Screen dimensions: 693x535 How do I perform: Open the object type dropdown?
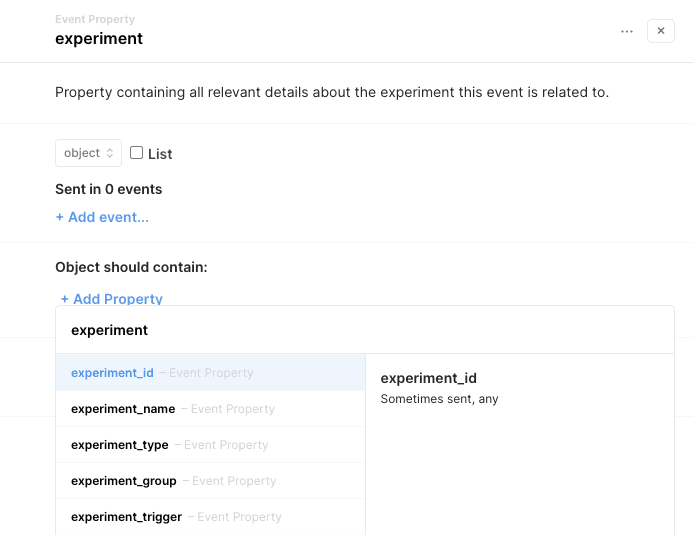click(x=88, y=153)
